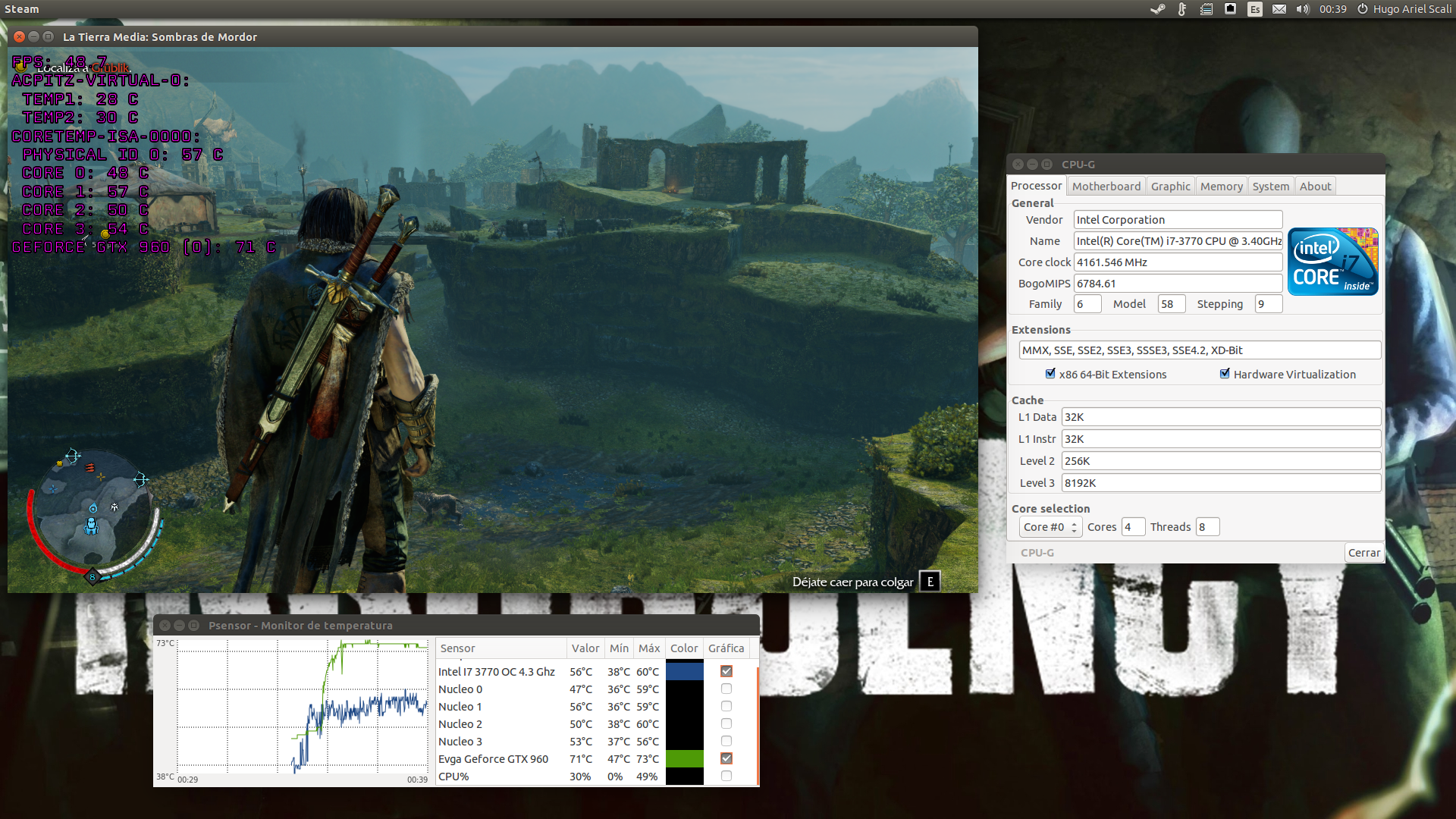Enable graph checkbox for Nucleo 1

click(x=726, y=706)
